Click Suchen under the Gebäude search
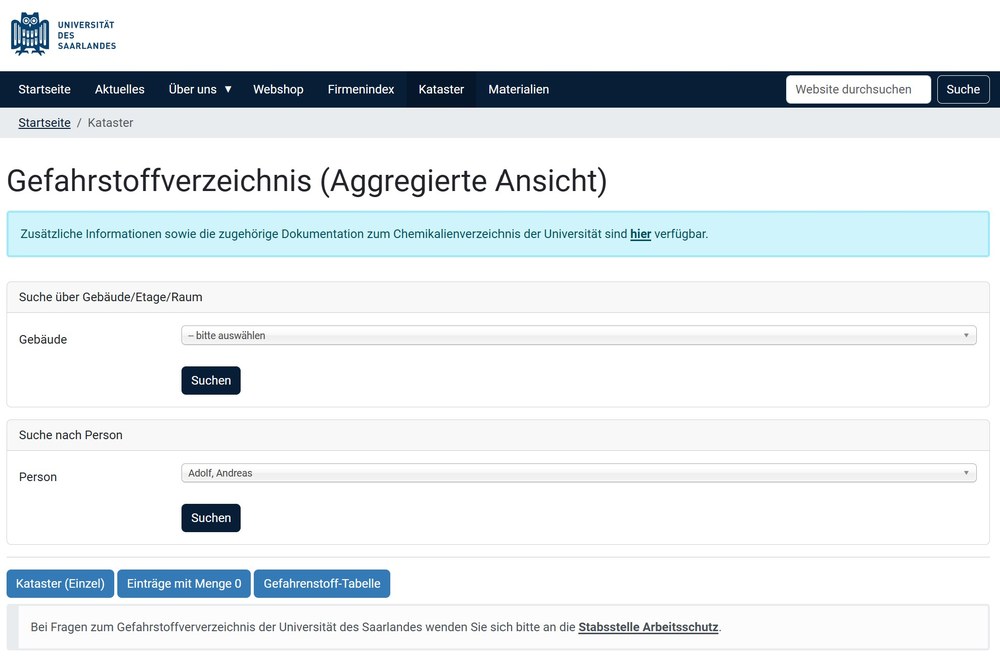 (x=211, y=380)
